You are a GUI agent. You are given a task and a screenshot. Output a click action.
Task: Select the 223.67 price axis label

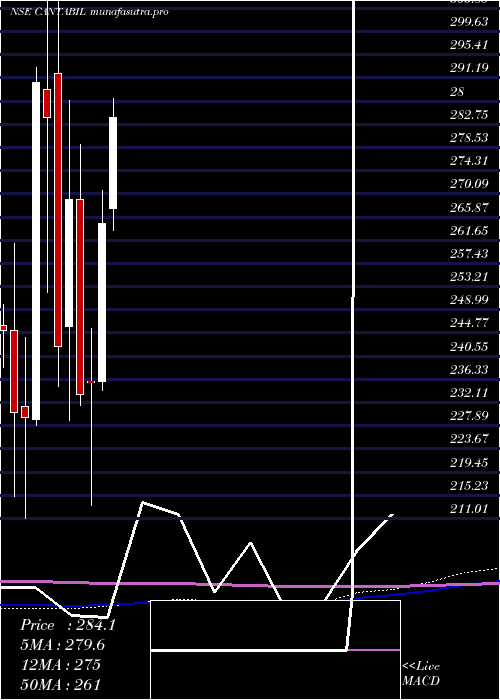469,439
